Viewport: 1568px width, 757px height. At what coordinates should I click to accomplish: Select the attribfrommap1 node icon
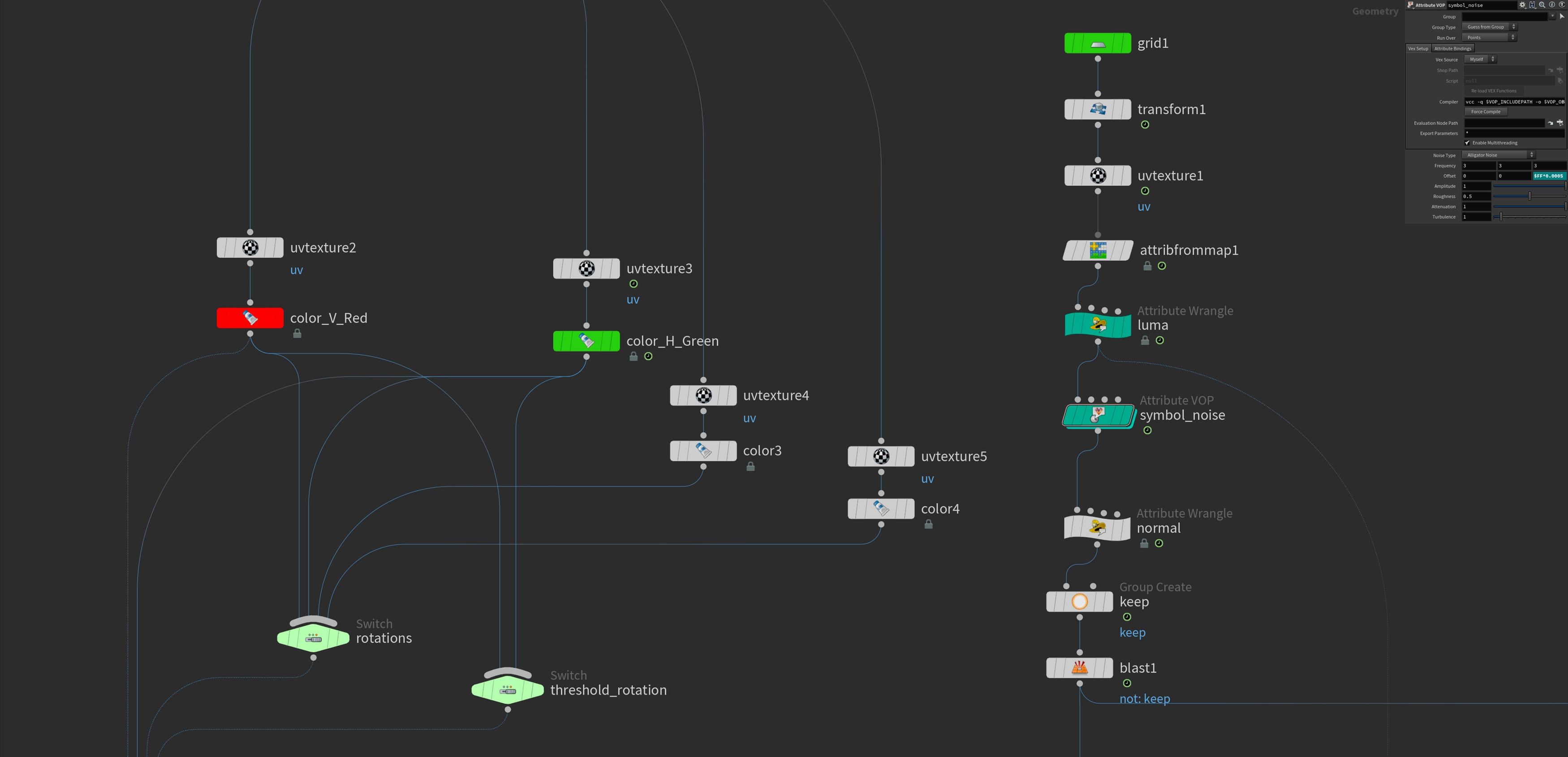click(x=1098, y=250)
